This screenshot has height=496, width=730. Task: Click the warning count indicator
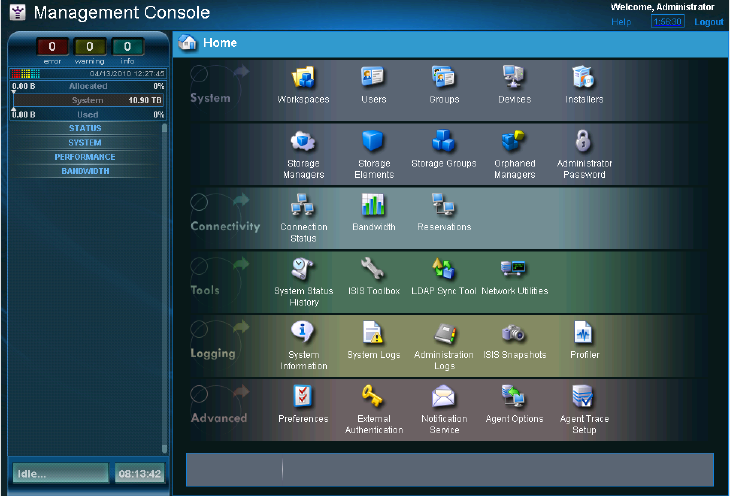click(90, 47)
